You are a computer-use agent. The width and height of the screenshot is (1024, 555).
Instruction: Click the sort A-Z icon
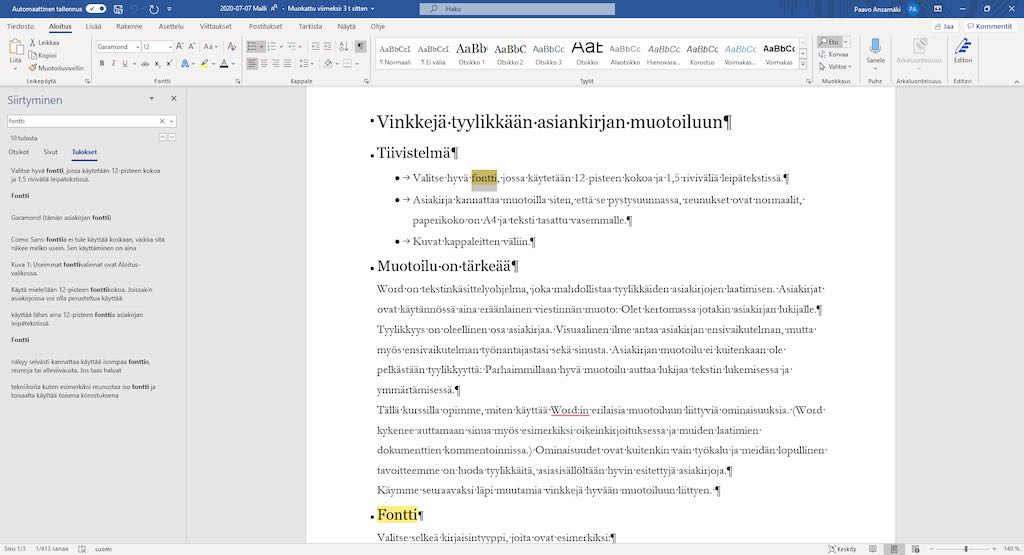[344, 46]
